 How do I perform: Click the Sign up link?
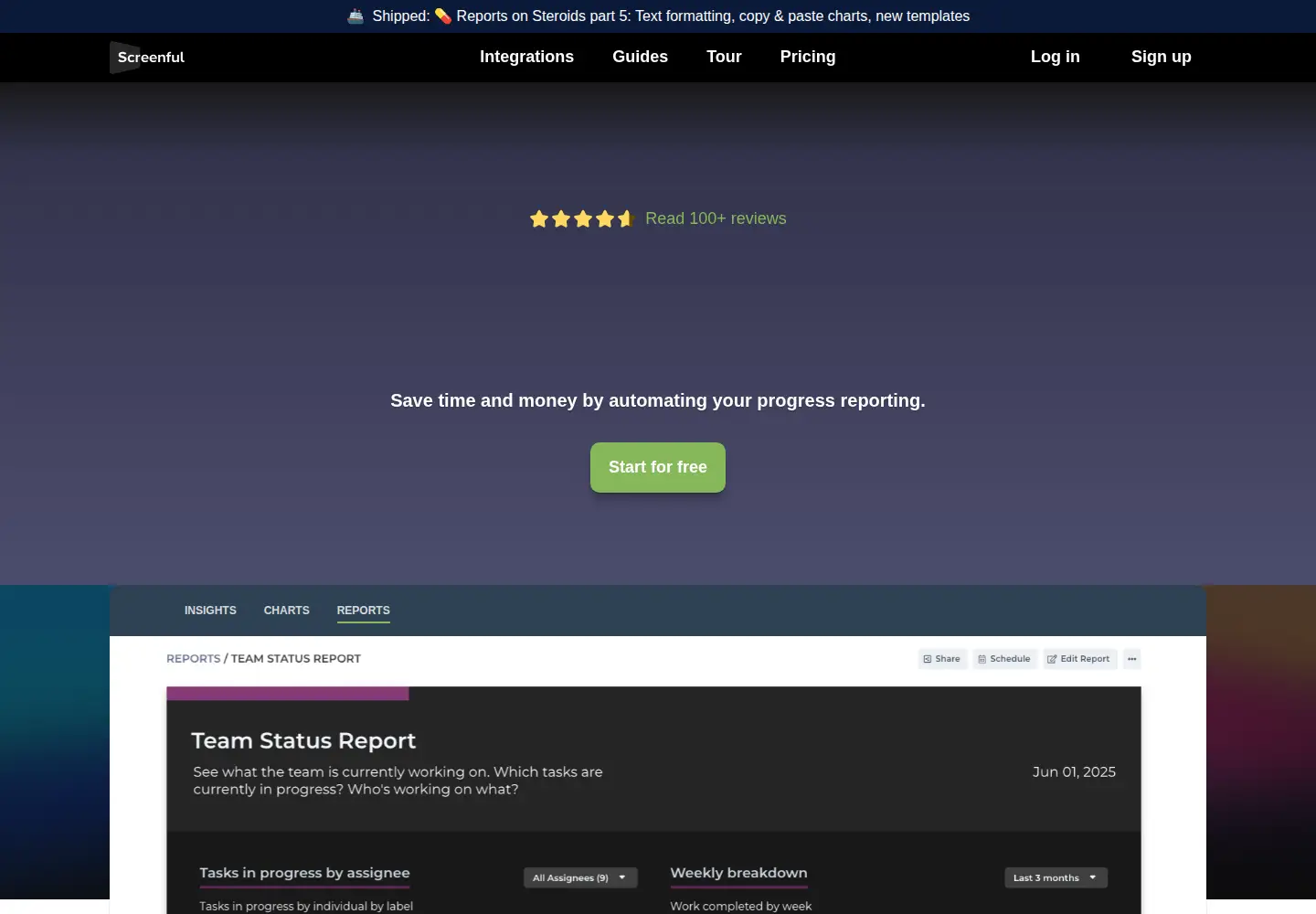(1162, 57)
